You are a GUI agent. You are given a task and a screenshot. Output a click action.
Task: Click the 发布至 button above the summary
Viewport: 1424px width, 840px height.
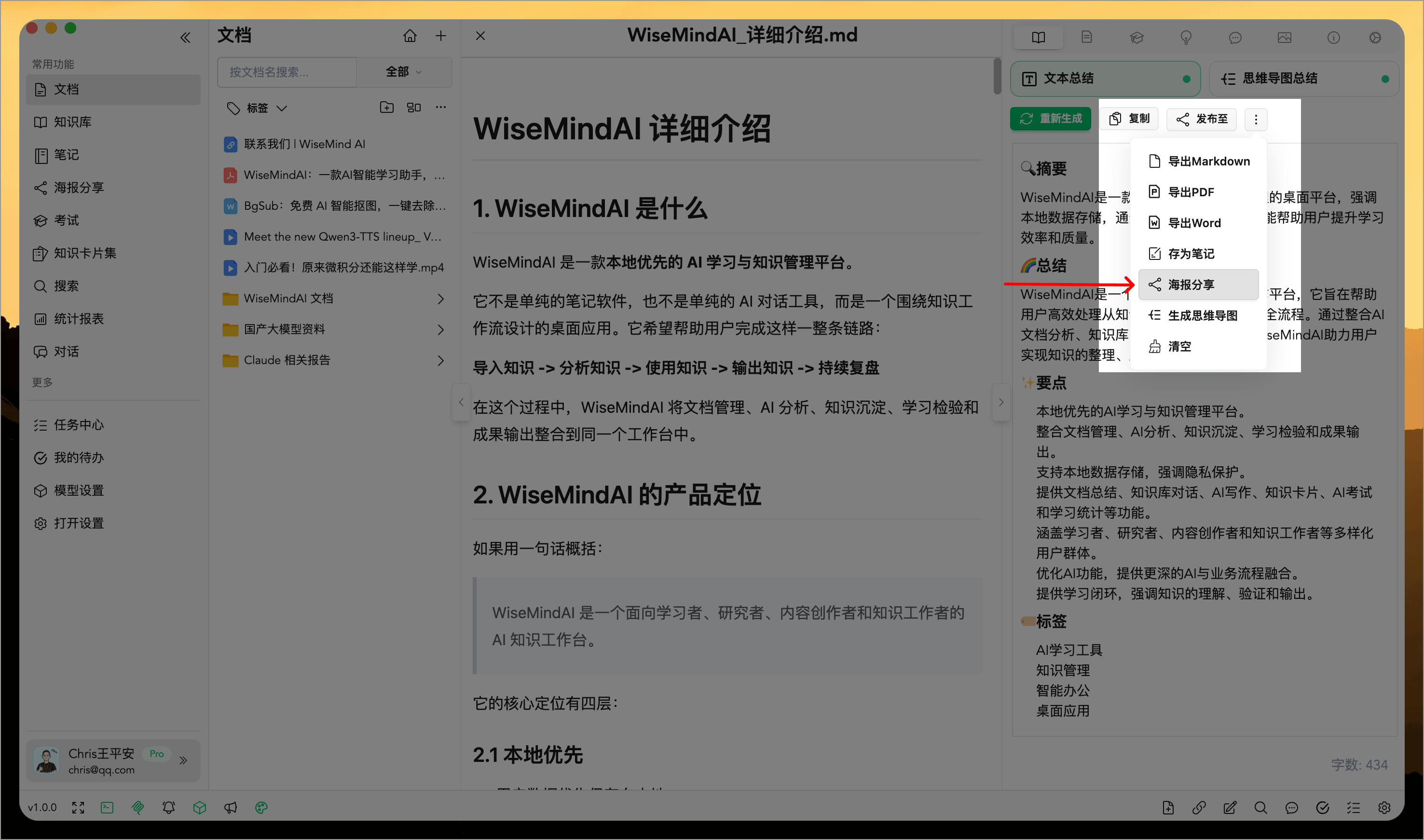pos(1202,119)
